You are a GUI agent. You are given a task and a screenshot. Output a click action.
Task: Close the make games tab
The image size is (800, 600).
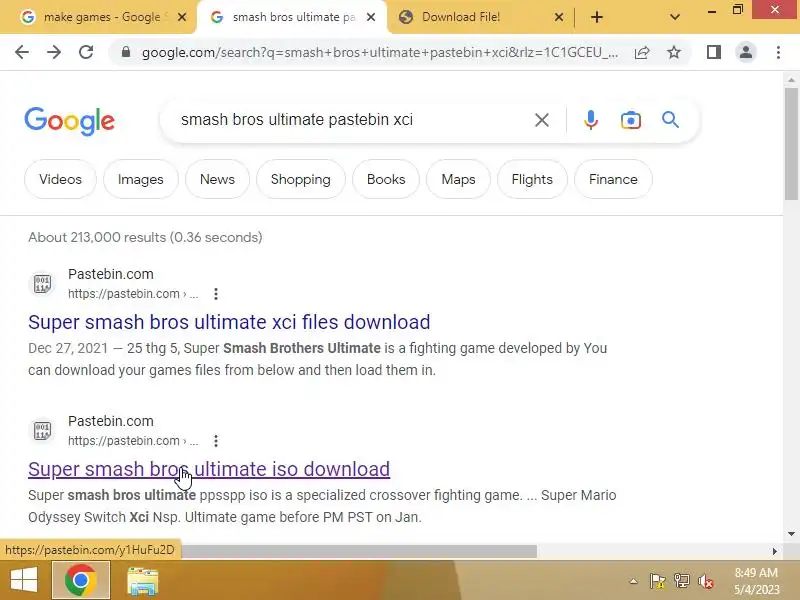click(x=182, y=17)
